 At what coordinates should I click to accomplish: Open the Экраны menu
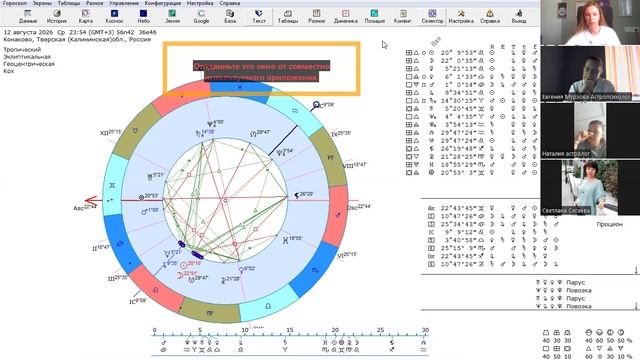42,3
